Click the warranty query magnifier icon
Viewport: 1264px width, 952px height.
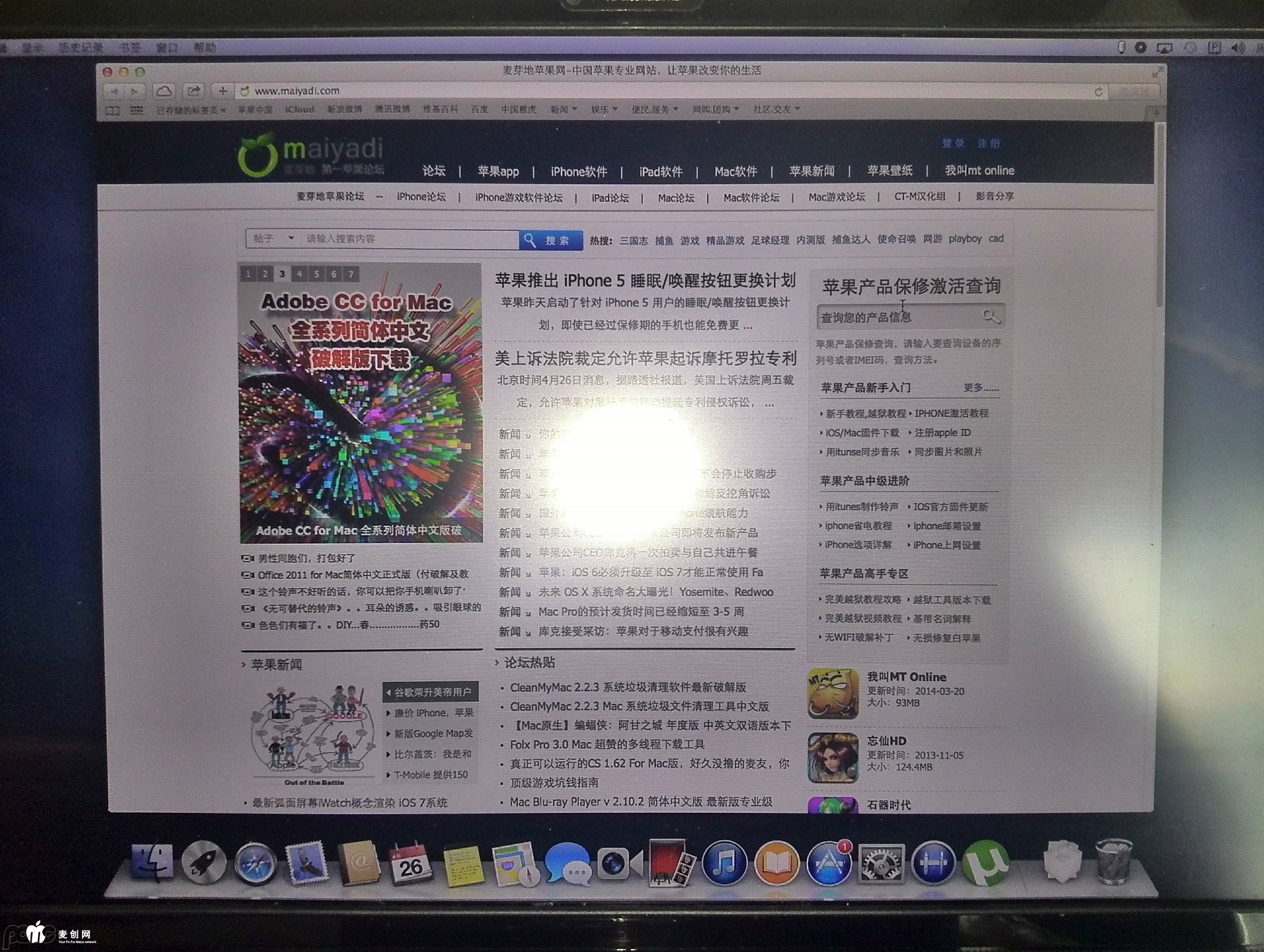pos(990,316)
